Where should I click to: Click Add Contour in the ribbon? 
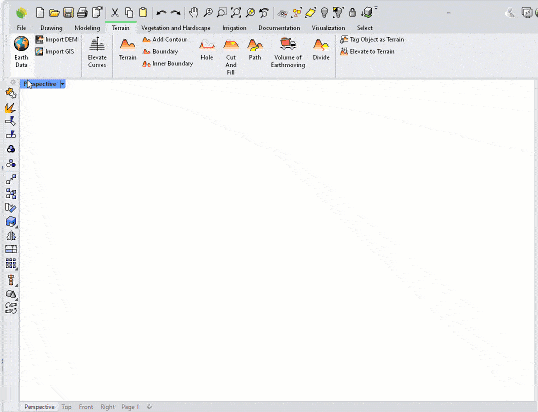[x=165, y=39]
